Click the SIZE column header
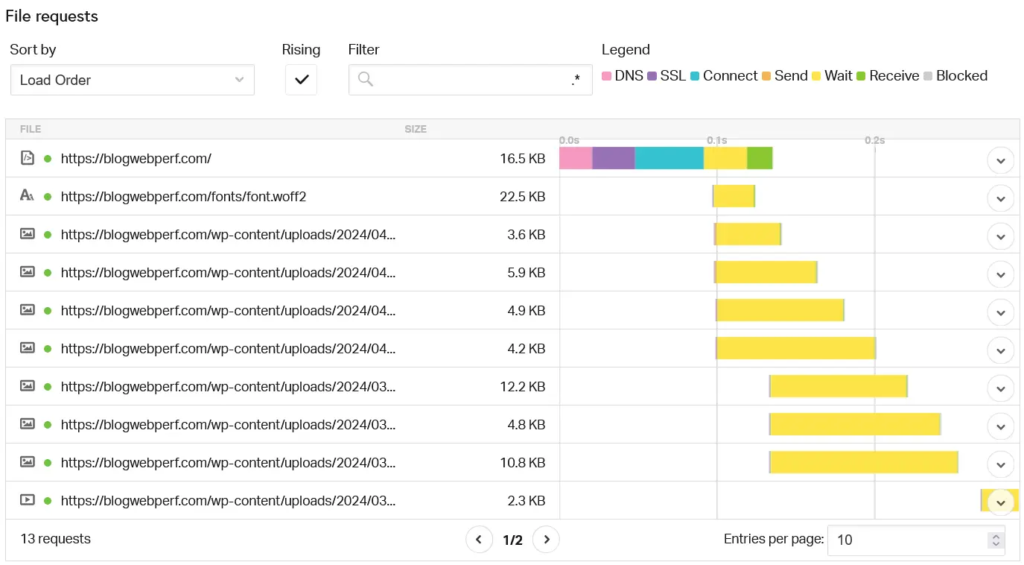This screenshot has width=1024, height=565. [x=415, y=129]
